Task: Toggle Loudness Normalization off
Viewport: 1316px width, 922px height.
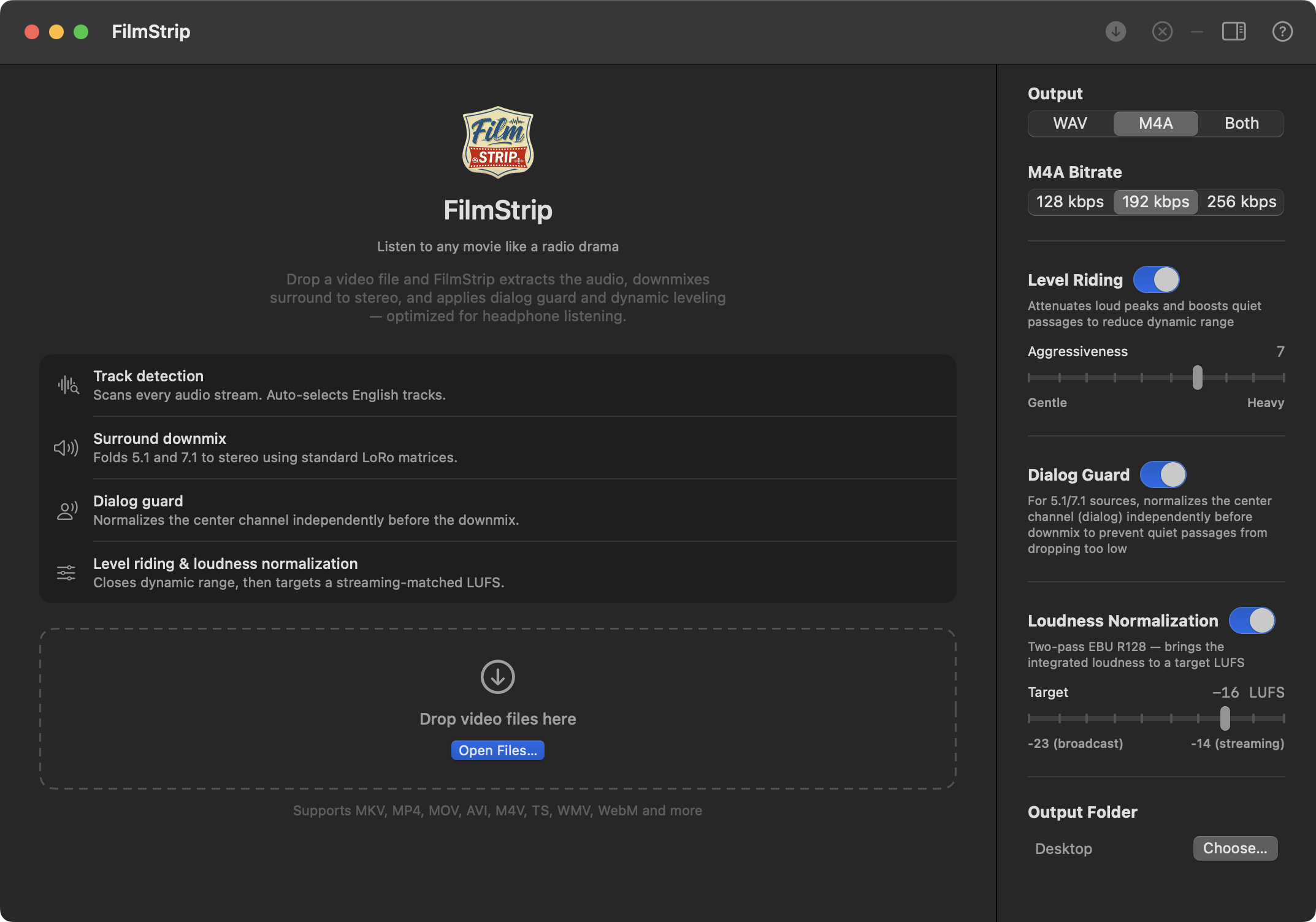Action: [1252, 621]
